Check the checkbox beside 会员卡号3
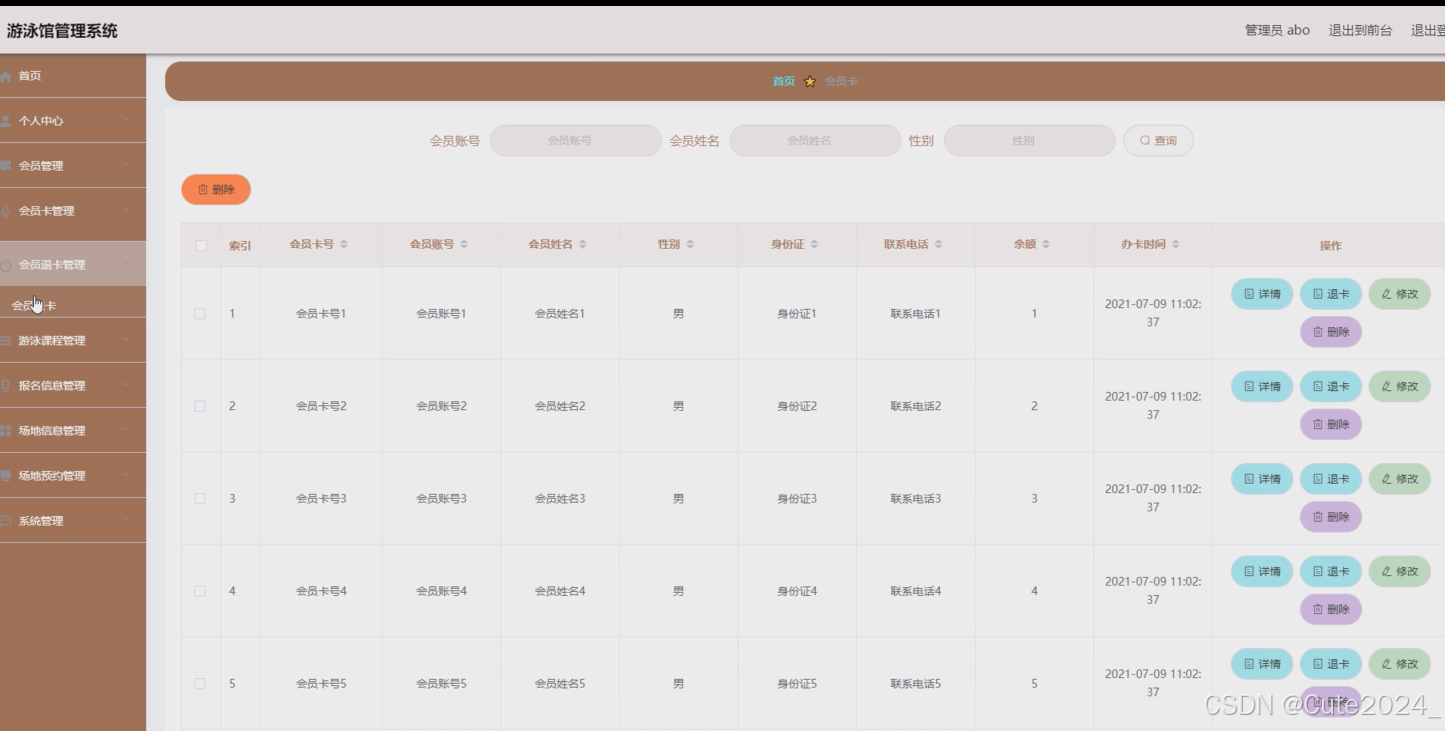Image resolution: width=1445 pixels, height=731 pixels. click(199, 497)
